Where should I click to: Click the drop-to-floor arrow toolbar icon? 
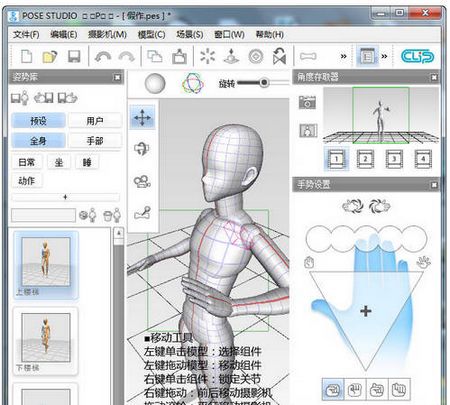click(x=231, y=56)
